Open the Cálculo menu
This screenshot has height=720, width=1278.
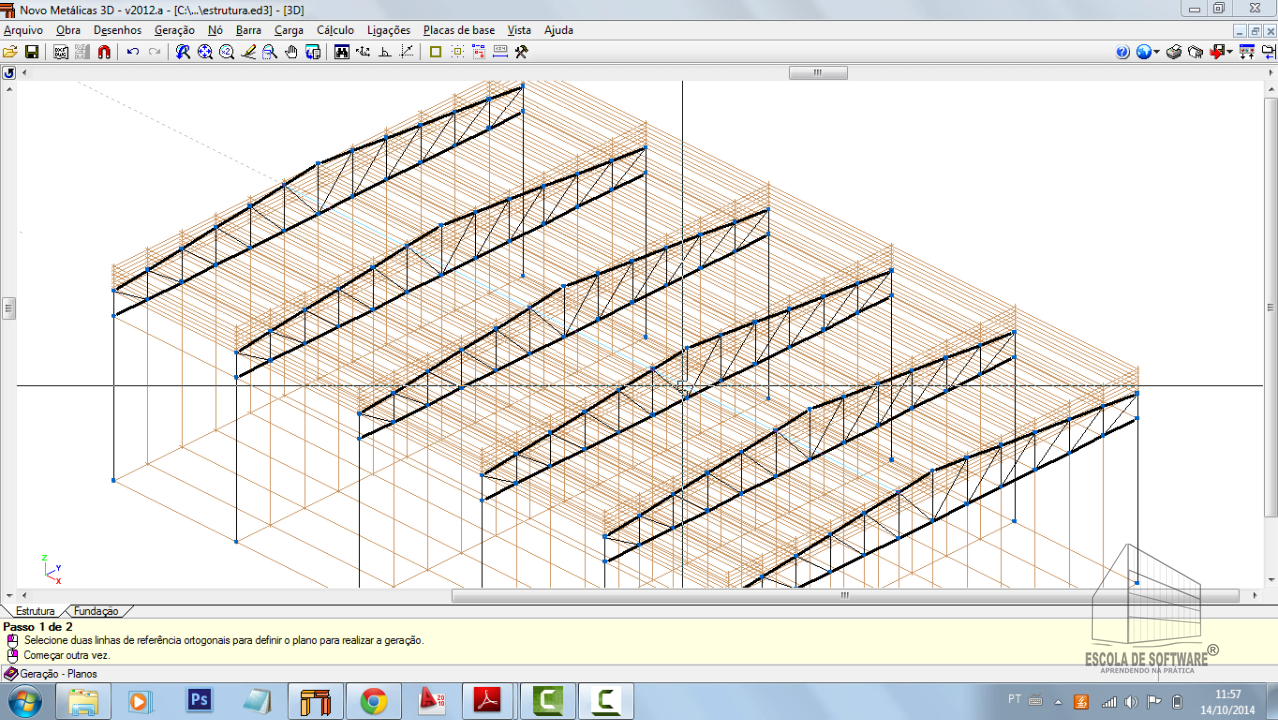point(335,30)
